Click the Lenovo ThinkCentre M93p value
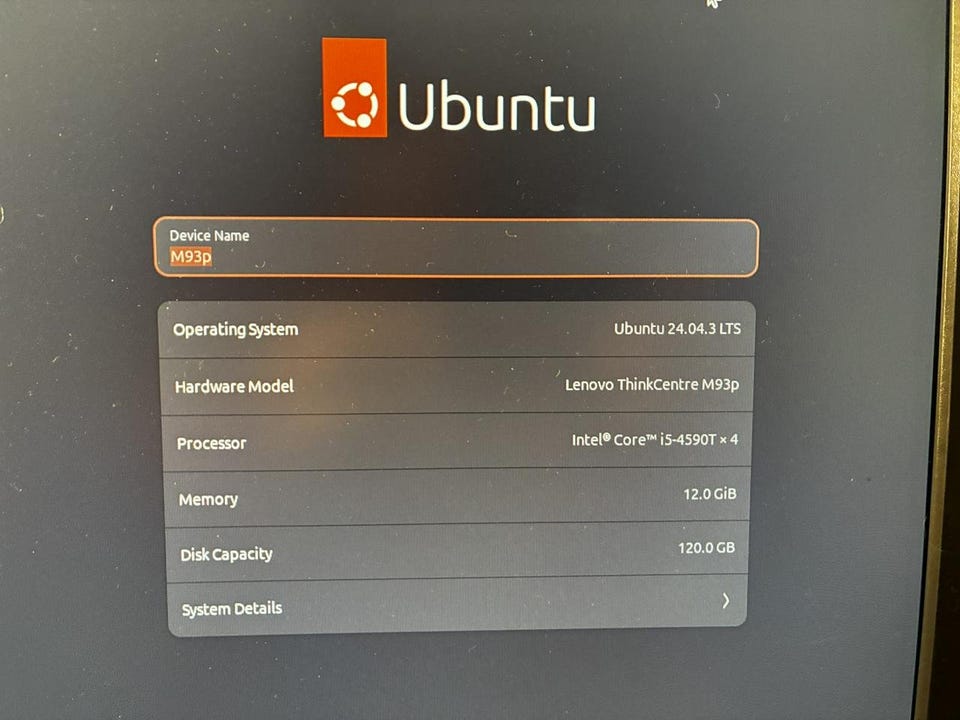Viewport: 960px width, 720px height. coord(652,384)
